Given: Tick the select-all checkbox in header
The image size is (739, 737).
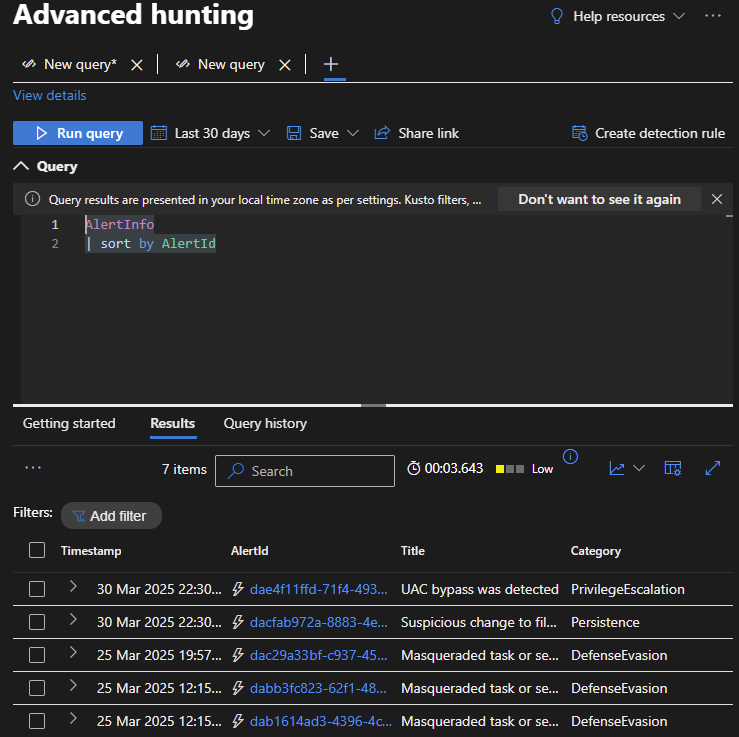Looking at the screenshot, I should coord(37,550).
